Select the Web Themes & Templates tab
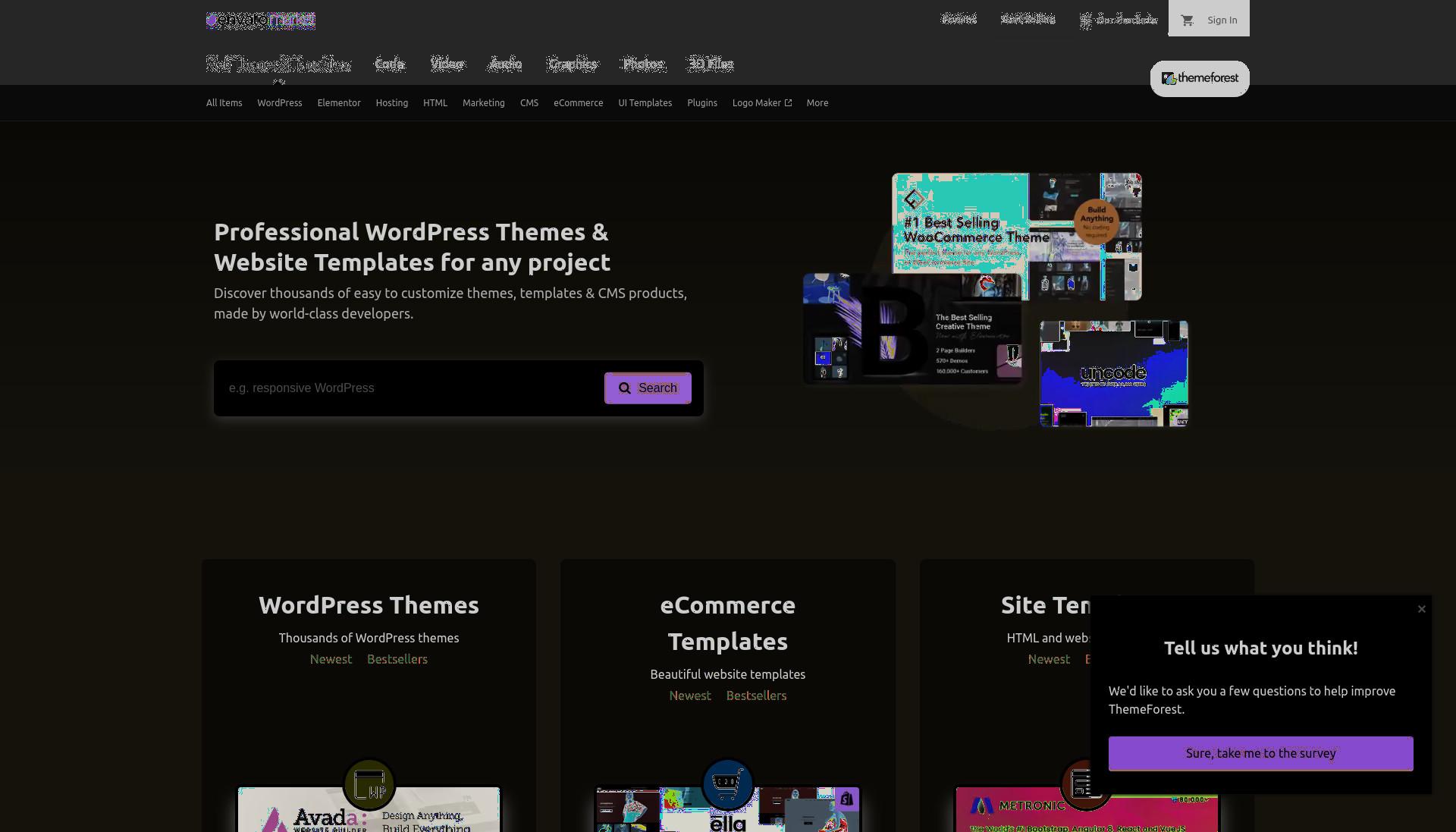The height and width of the screenshot is (832, 1456). point(278,64)
